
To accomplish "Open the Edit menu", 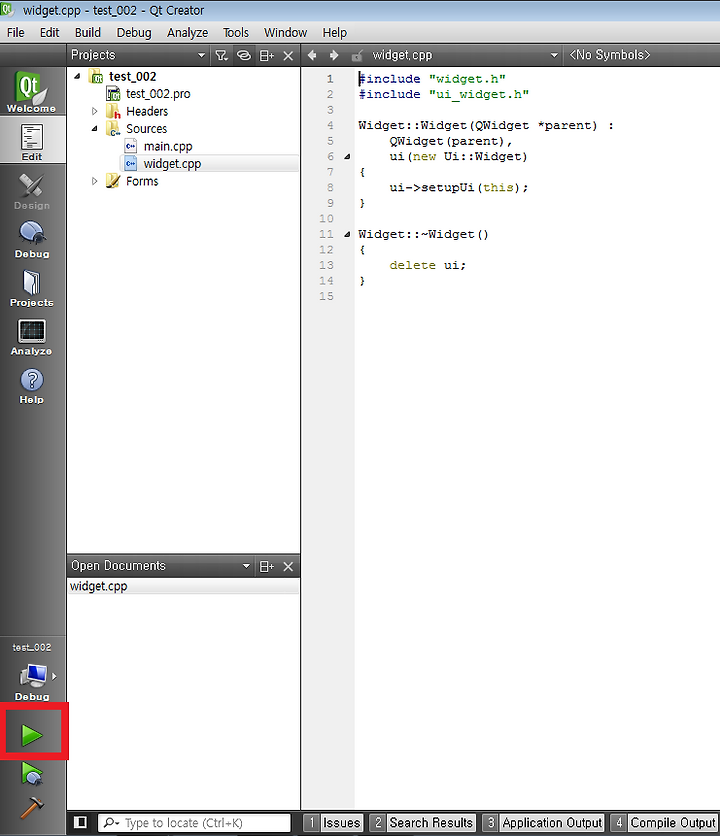I will 49,33.
